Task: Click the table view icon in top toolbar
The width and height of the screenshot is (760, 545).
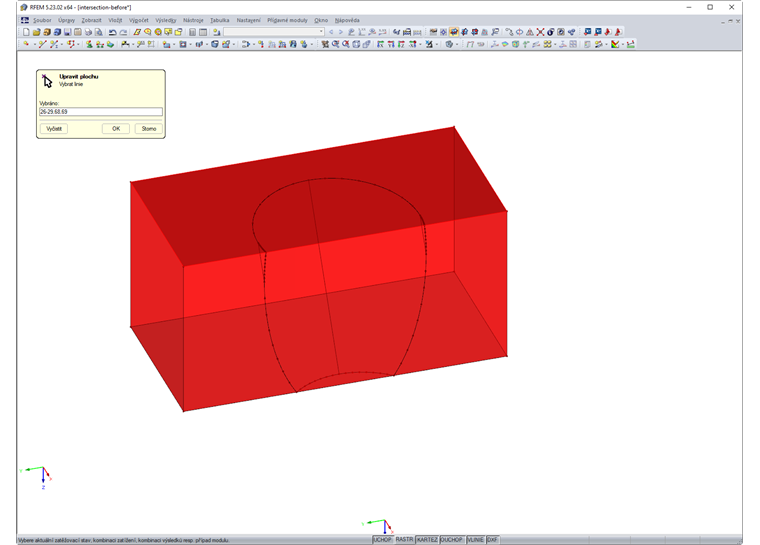Action: [203, 32]
